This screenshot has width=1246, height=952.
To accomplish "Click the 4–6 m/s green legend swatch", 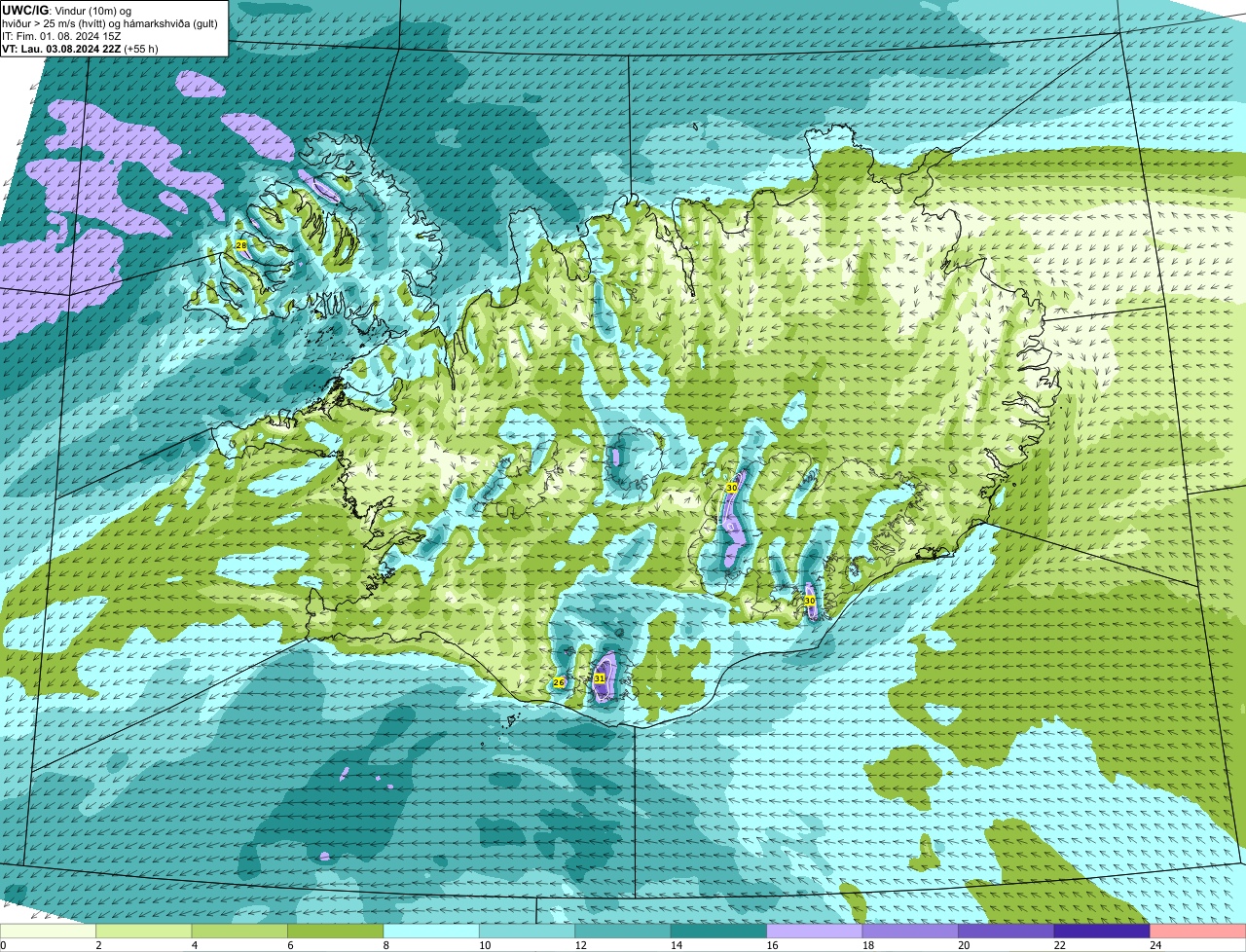I will point(240,932).
